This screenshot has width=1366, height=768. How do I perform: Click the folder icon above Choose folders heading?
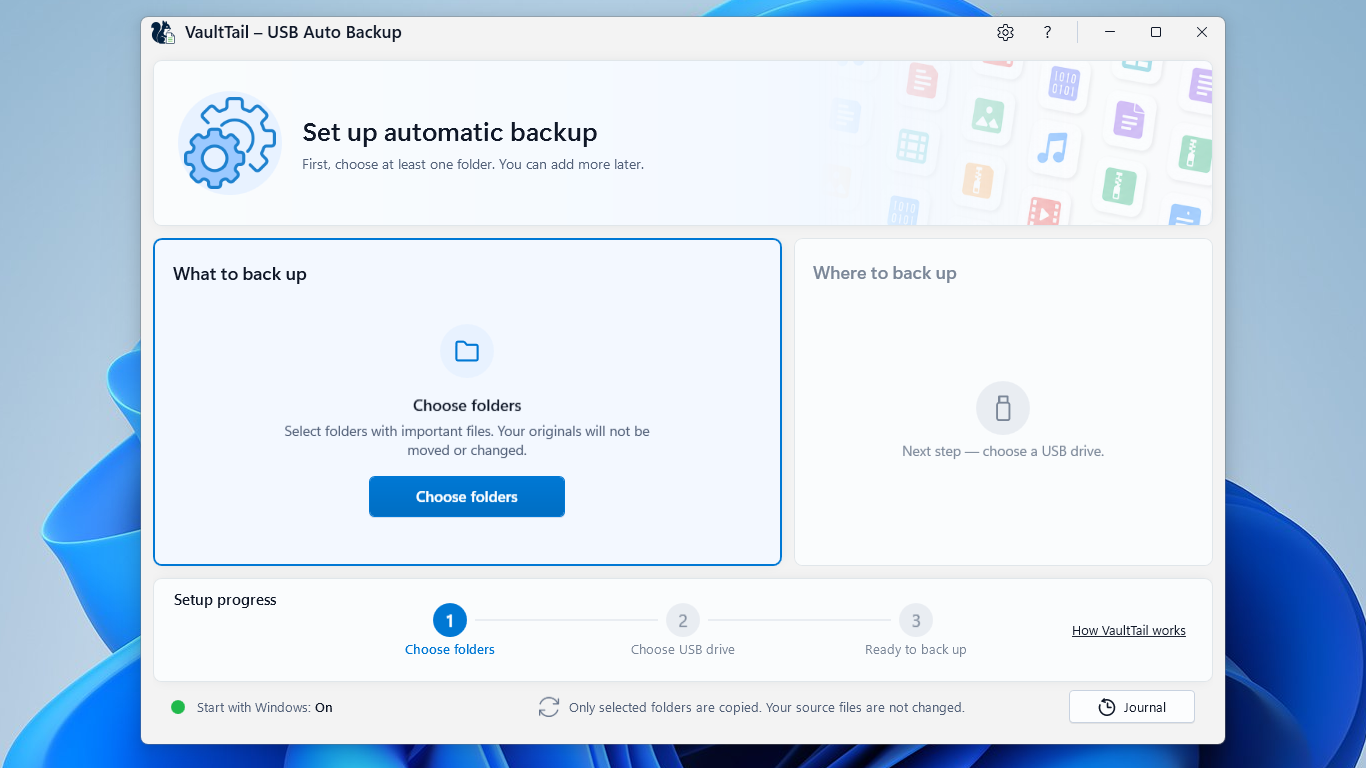467,351
